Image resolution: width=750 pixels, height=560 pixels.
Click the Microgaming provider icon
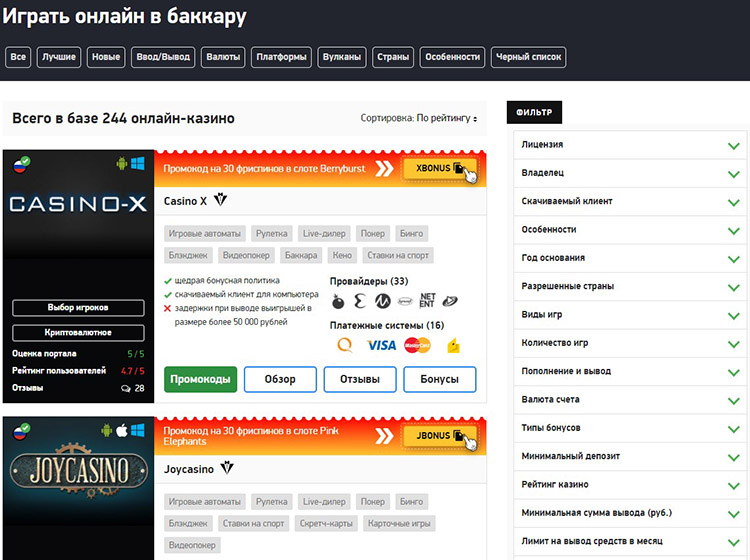point(383,301)
